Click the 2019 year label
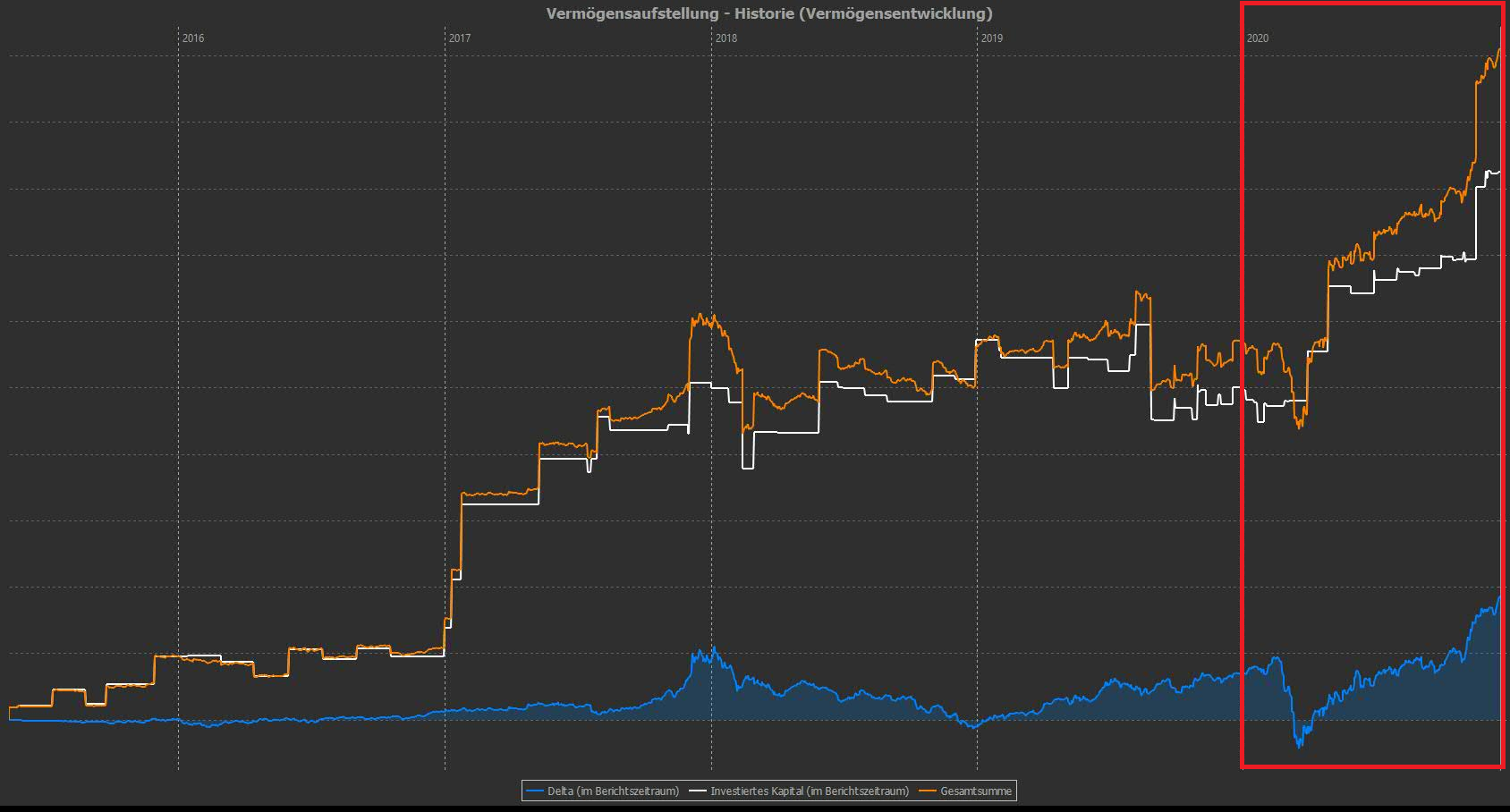Image resolution: width=1510 pixels, height=812 pixels. [x=992, y=38]
